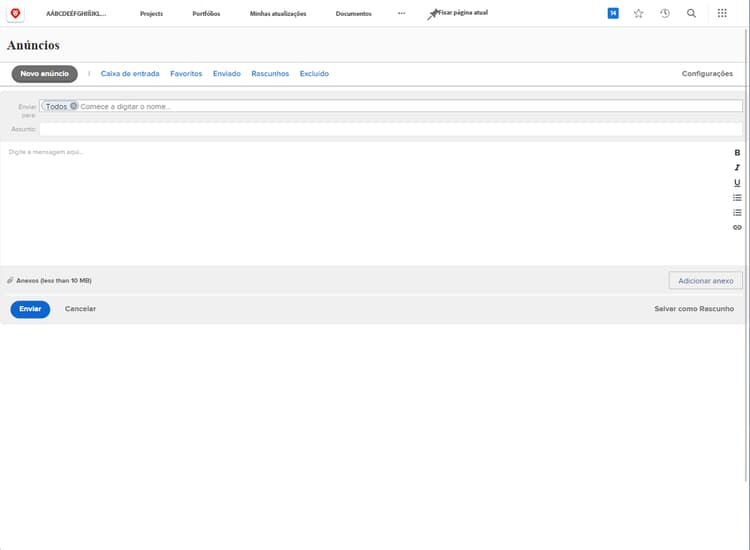
Task: Click the page vertical scrollbar
Action: [747, 253]
